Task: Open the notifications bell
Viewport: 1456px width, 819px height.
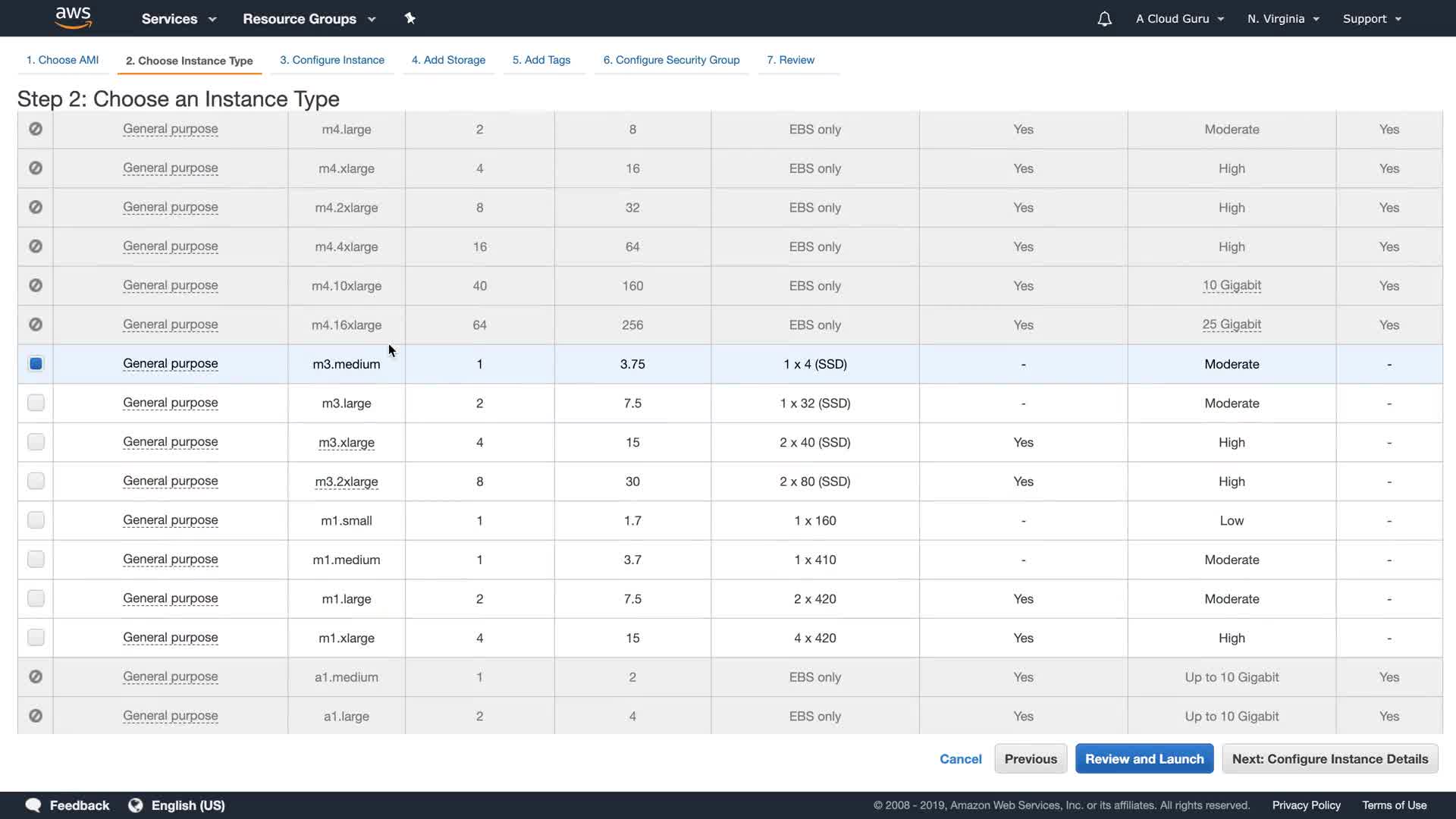Action: pos(1104,19)
